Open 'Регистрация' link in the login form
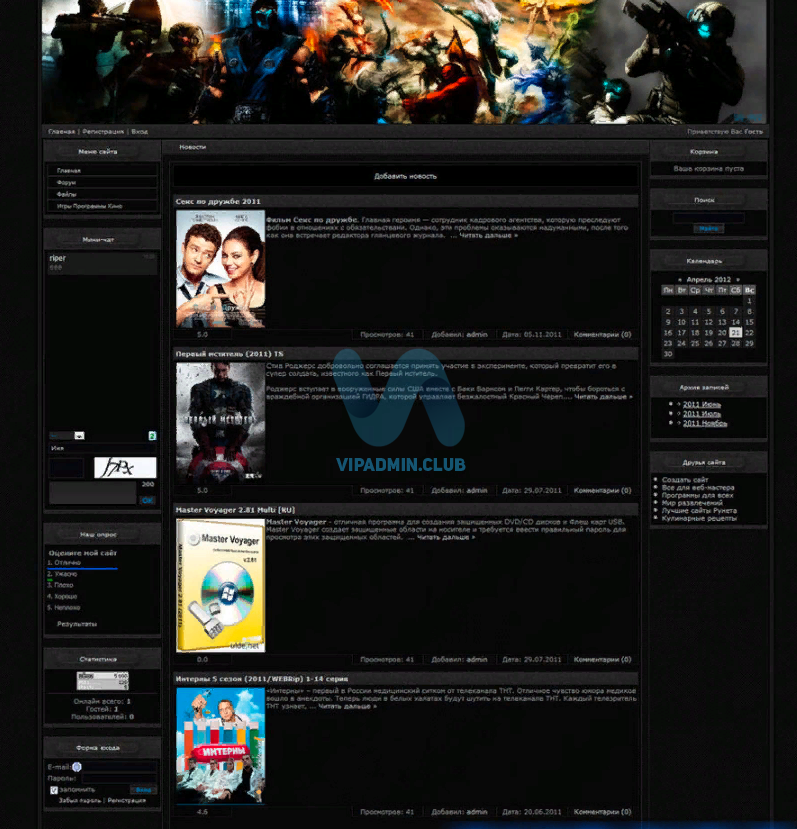Viewport: 797px width, 829px height. 126,800
